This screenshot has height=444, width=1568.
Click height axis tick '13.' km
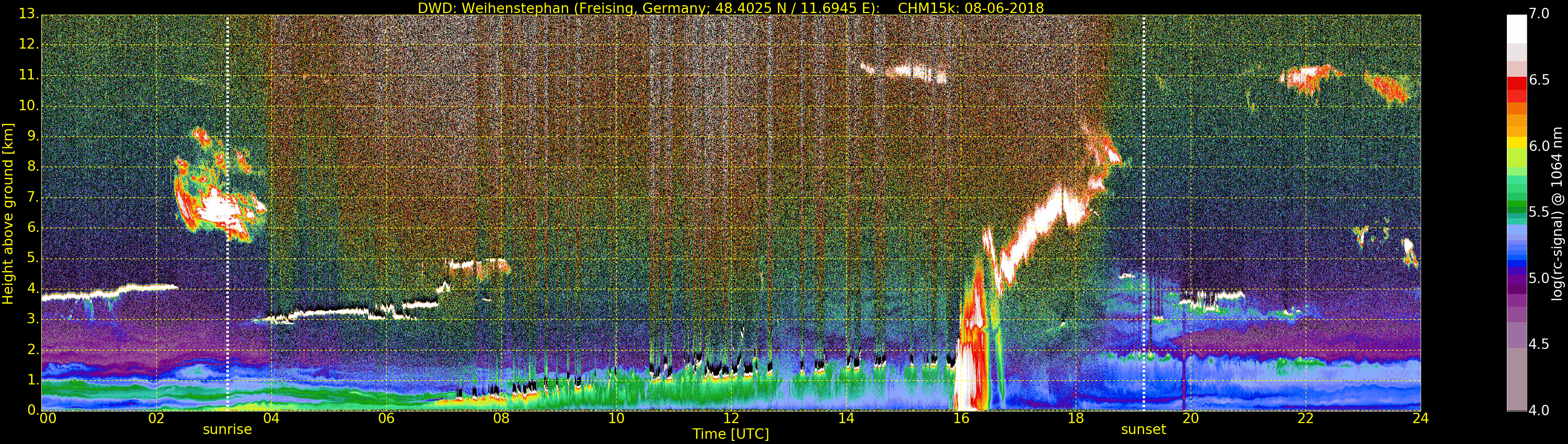tap(29, 15)
